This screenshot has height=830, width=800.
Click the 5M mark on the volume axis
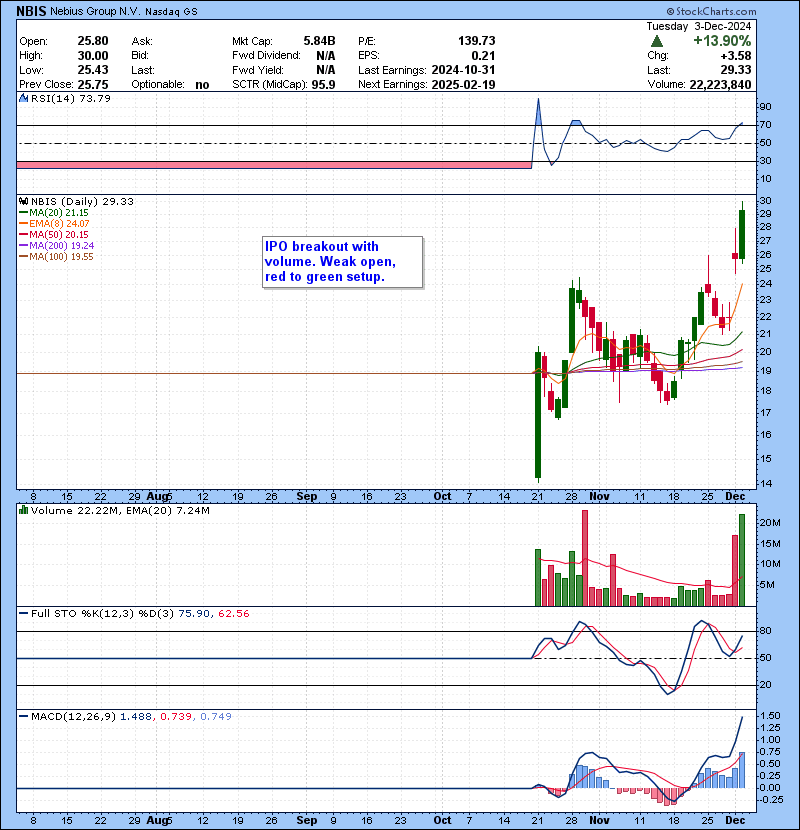(x=767, y=585)
